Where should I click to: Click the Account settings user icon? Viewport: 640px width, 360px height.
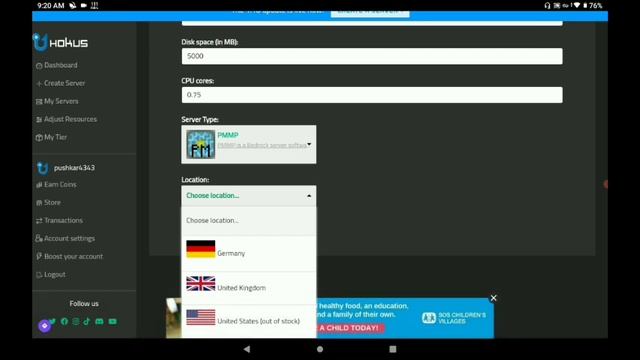[39, 238]
